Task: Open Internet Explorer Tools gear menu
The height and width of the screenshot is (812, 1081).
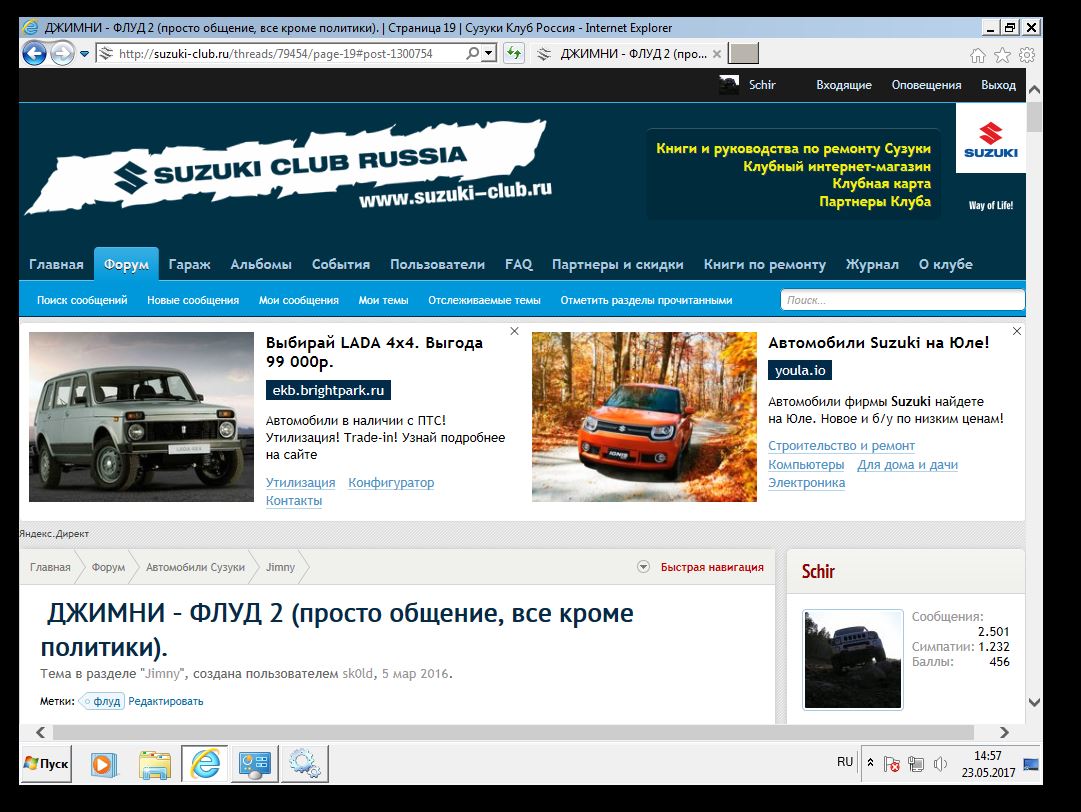Action: coord(1027,55)
